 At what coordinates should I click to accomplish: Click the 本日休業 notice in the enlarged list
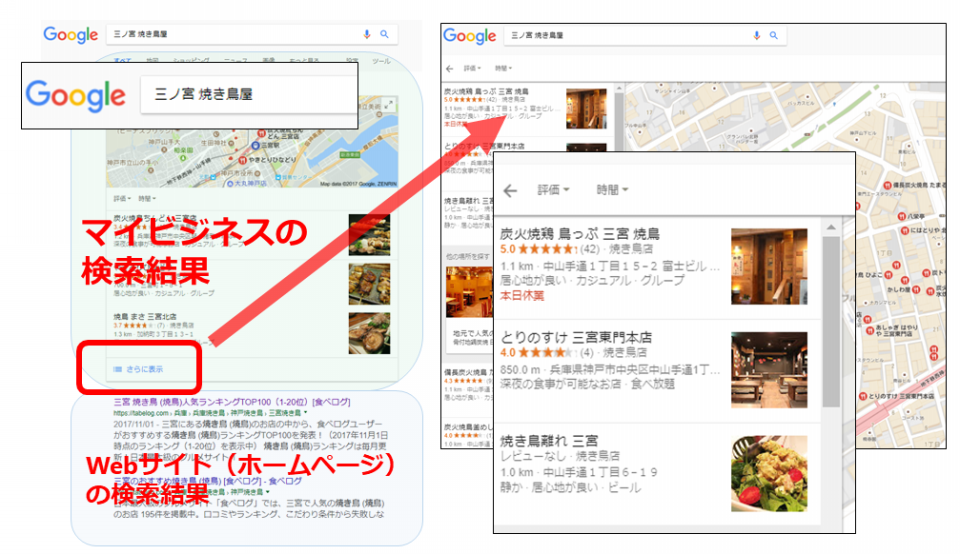click(x=522, y=296)
